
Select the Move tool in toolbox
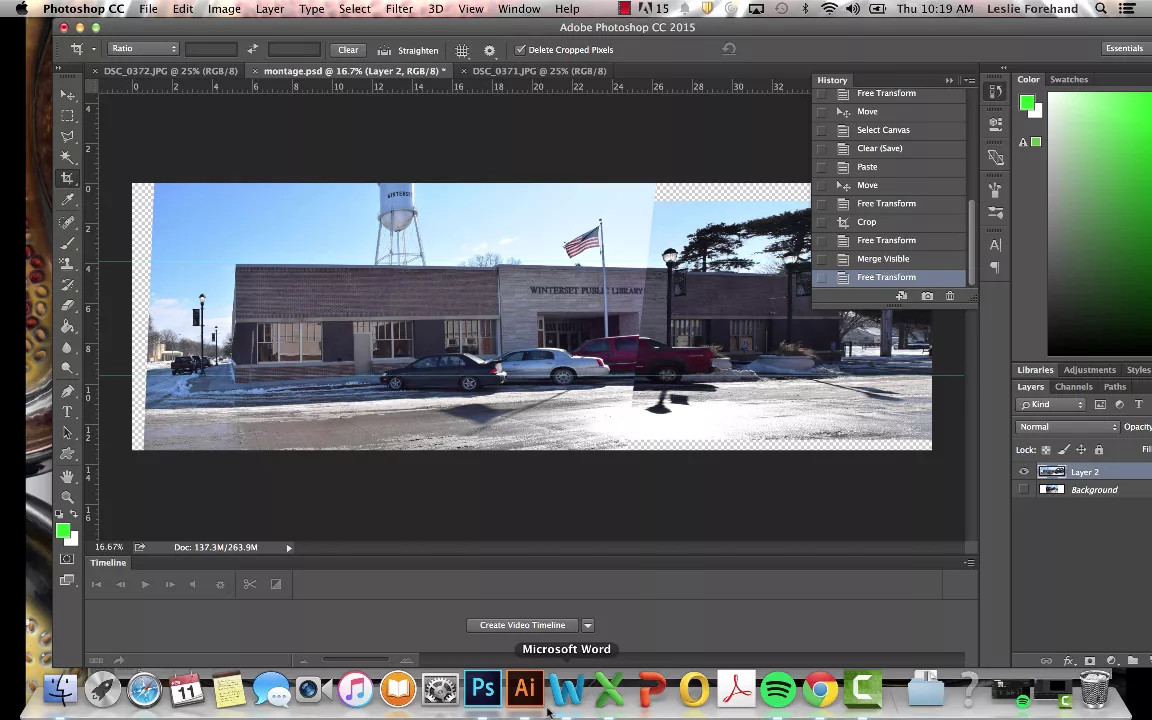click(67, 96)
